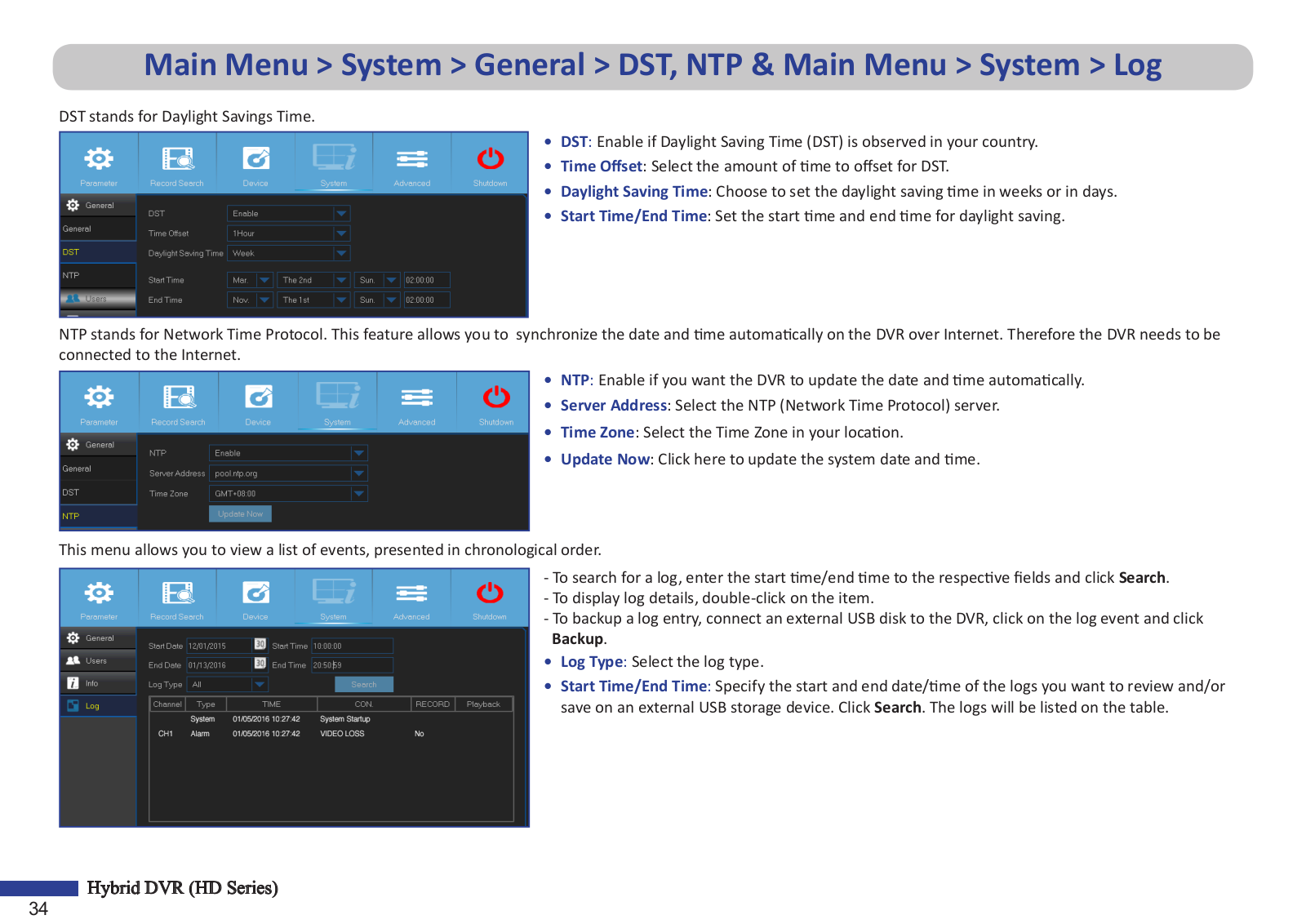Open End Time Sun. day dropdown

377,300
